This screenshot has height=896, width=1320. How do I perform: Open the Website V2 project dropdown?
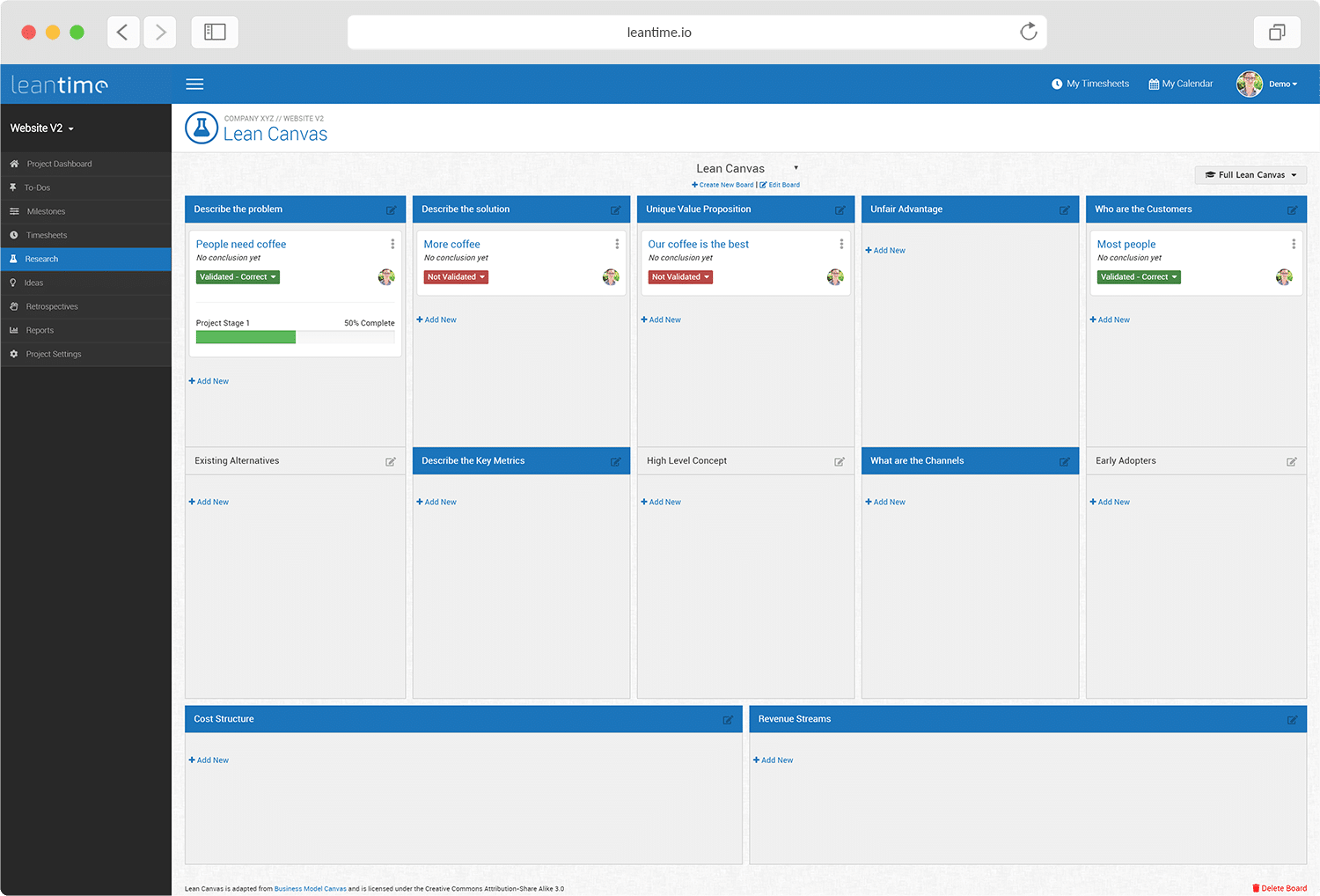[x=42, y=129]
